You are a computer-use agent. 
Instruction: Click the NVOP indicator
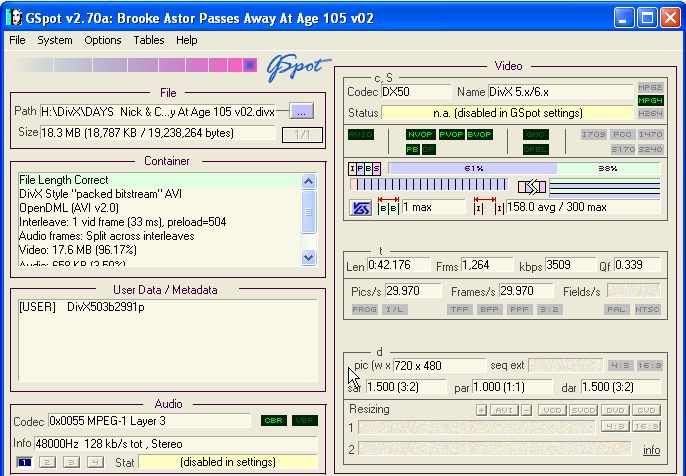(420, 135)
